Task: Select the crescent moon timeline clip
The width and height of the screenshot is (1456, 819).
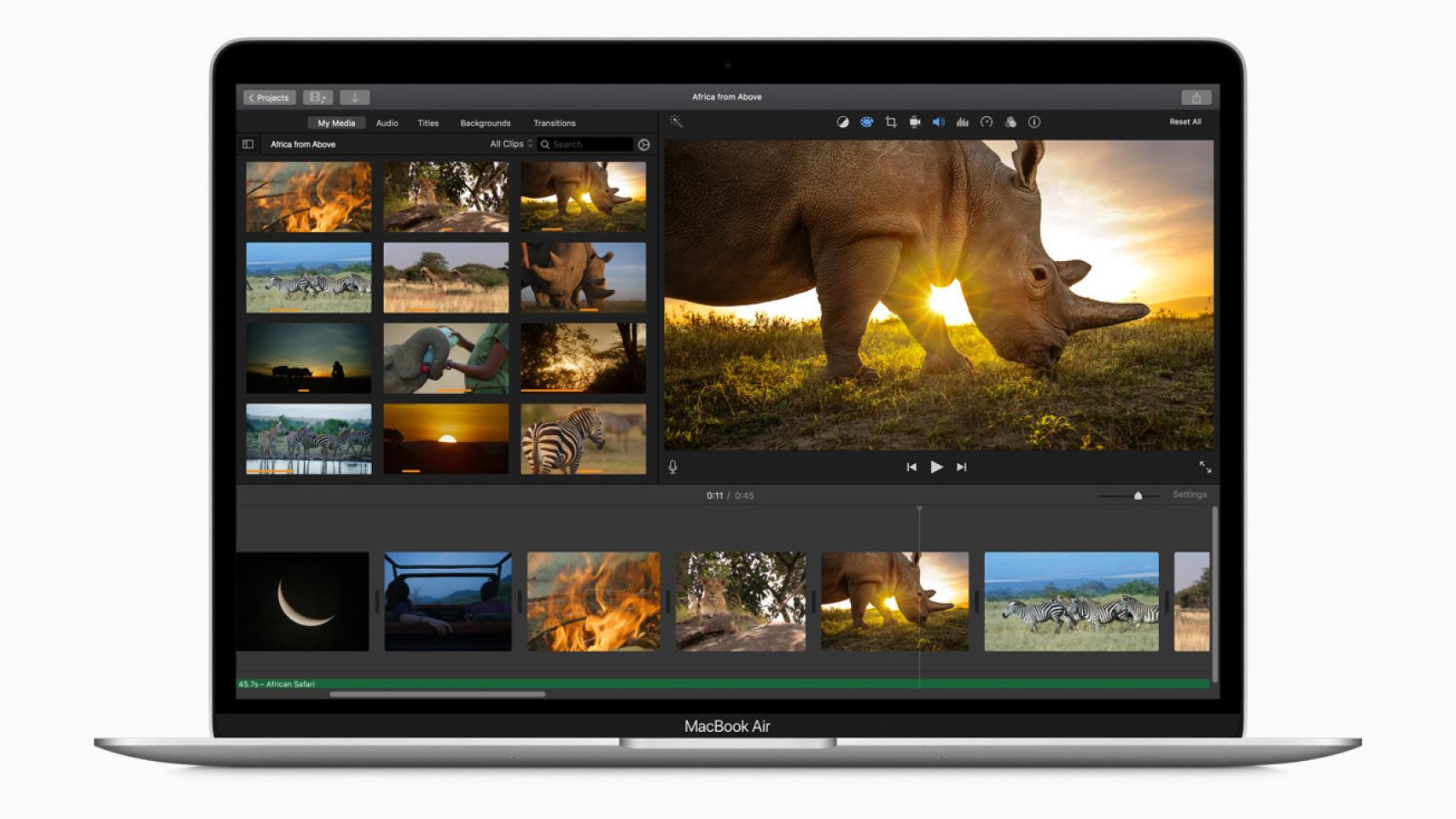Action: tap(303, 601)
